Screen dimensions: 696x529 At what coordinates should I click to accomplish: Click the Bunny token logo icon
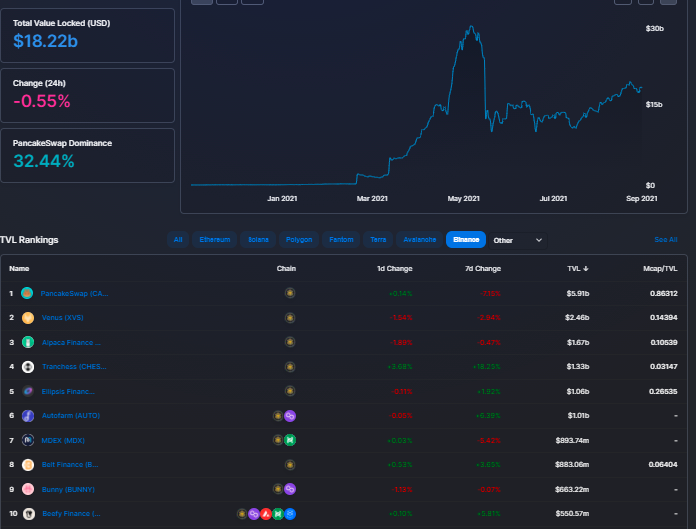pyautogui.click(x=28, y=489)
